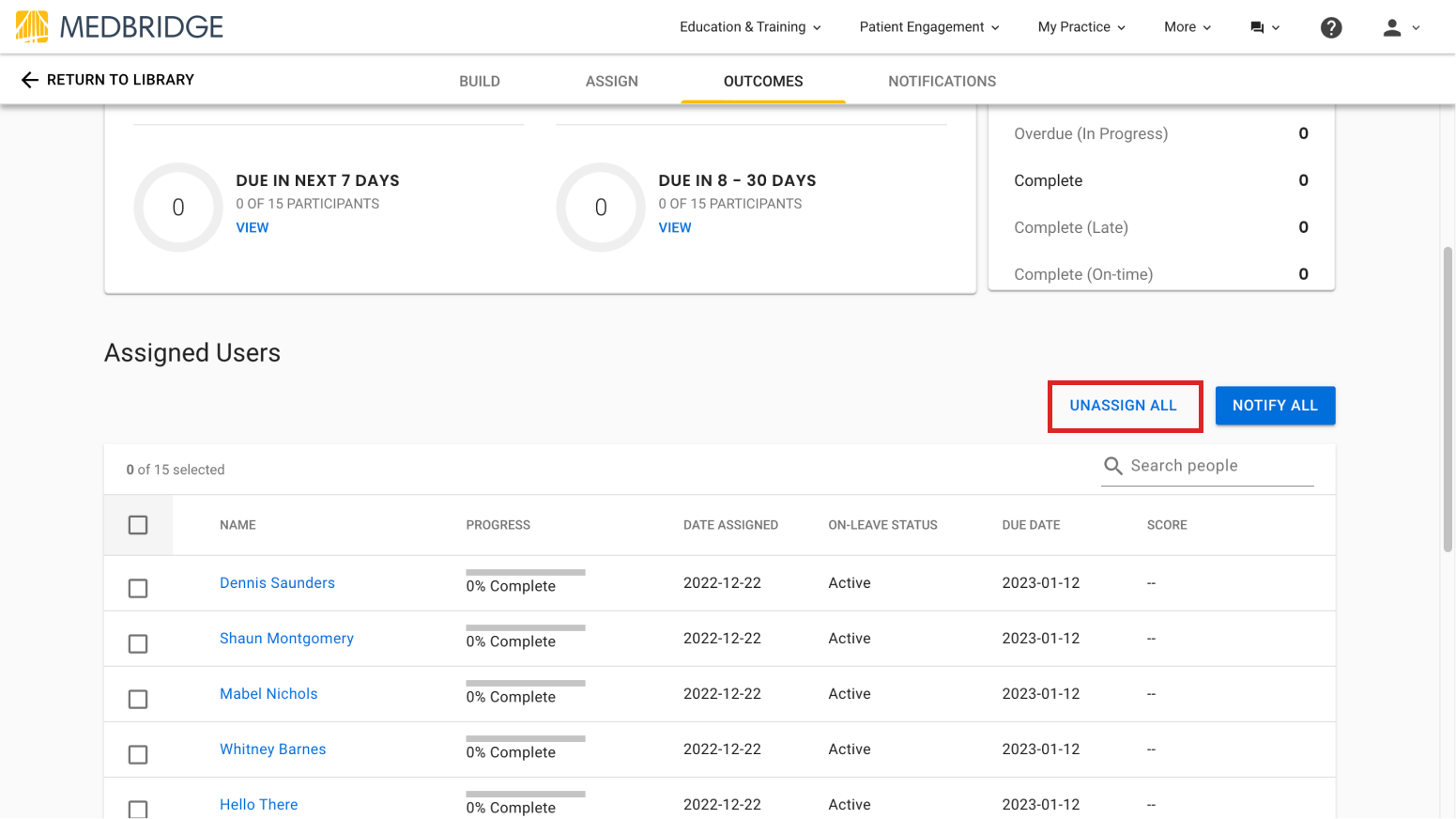This screenshot has height=819, width=1456.
Task: Check the checkbox beside Mabel Nichols
Action: coord(138,699)
